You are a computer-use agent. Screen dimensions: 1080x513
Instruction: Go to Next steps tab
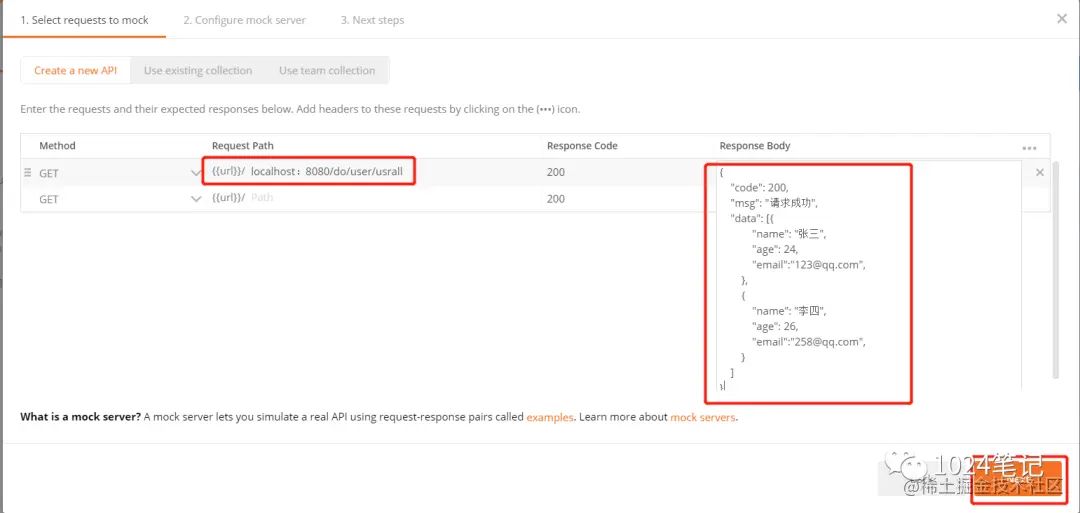pos(372,20)
